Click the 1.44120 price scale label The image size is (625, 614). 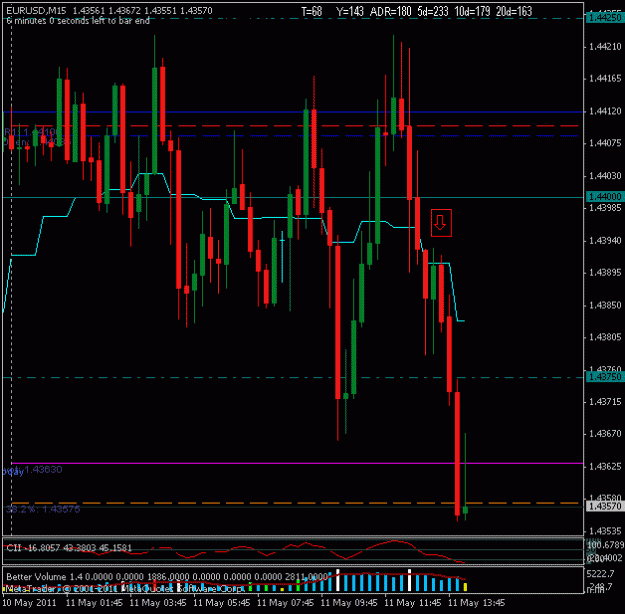605,111
